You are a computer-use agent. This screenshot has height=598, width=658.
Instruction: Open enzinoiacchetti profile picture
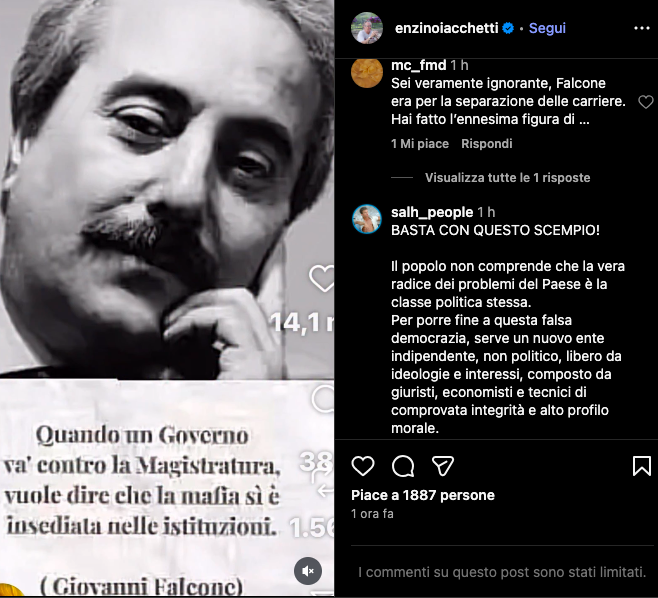[367, 28]
